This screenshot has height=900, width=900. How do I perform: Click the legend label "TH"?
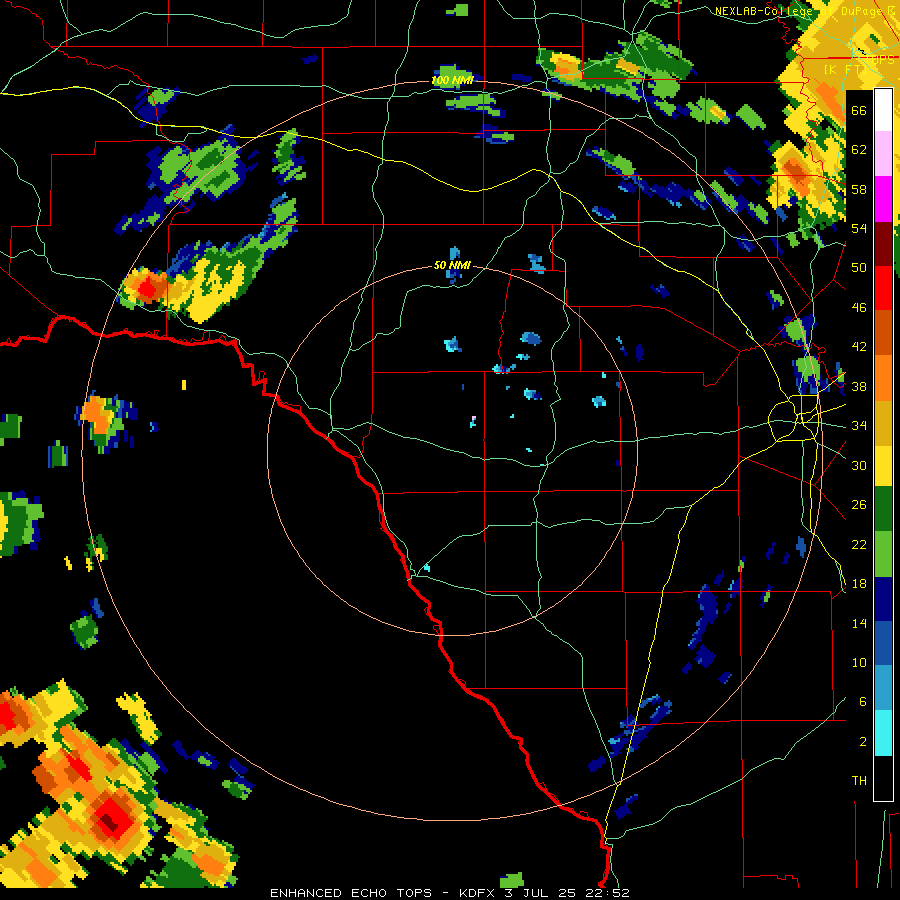point(859,781)
